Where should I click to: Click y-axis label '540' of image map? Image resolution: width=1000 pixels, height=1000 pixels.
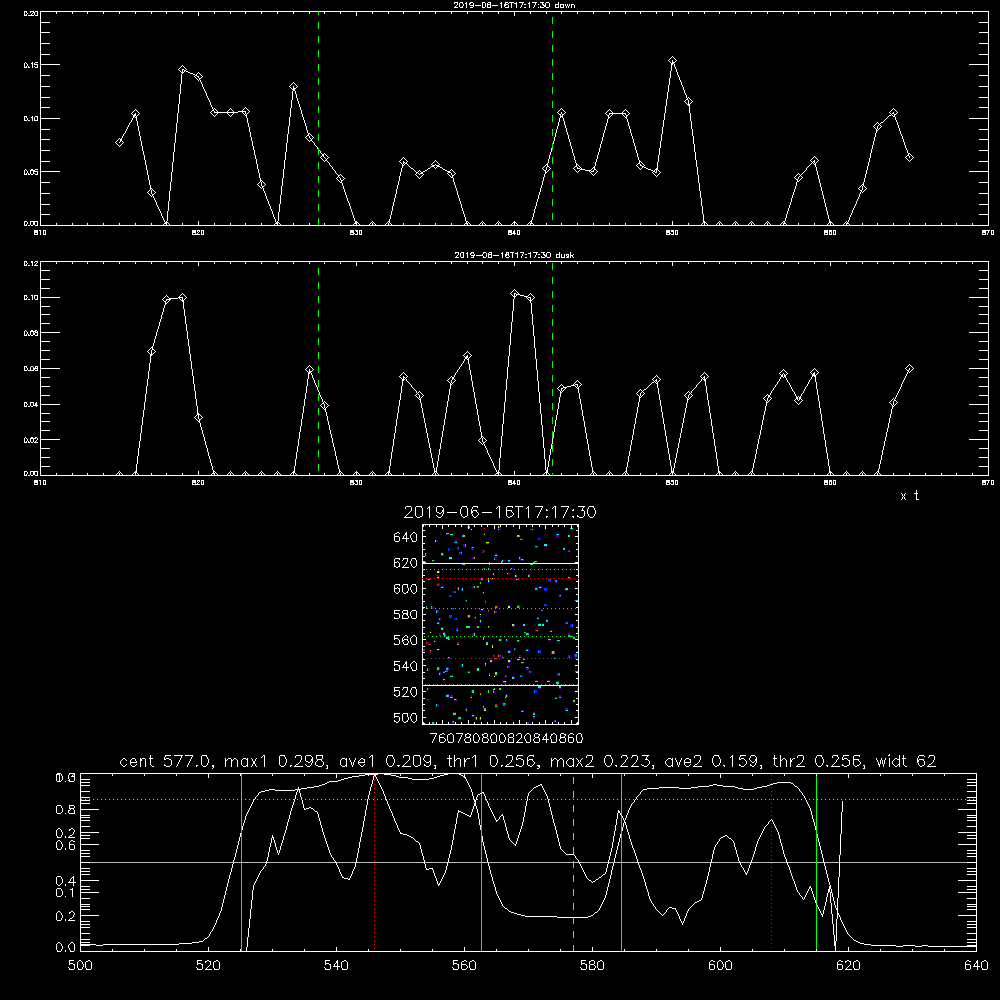tap(406, 666)
